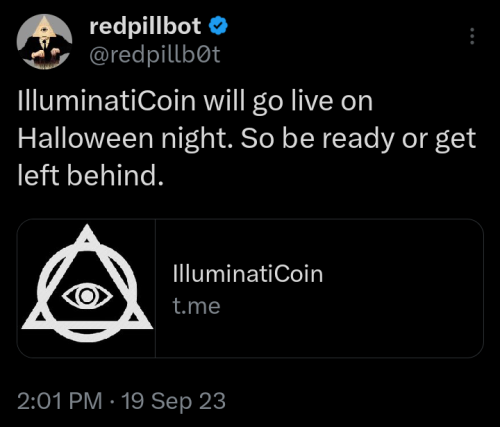The height and width of the screenshot is (427, 500).
Task: Open the IlluminatiCoin triangle logo thumbnail
Action: [86, 288]
